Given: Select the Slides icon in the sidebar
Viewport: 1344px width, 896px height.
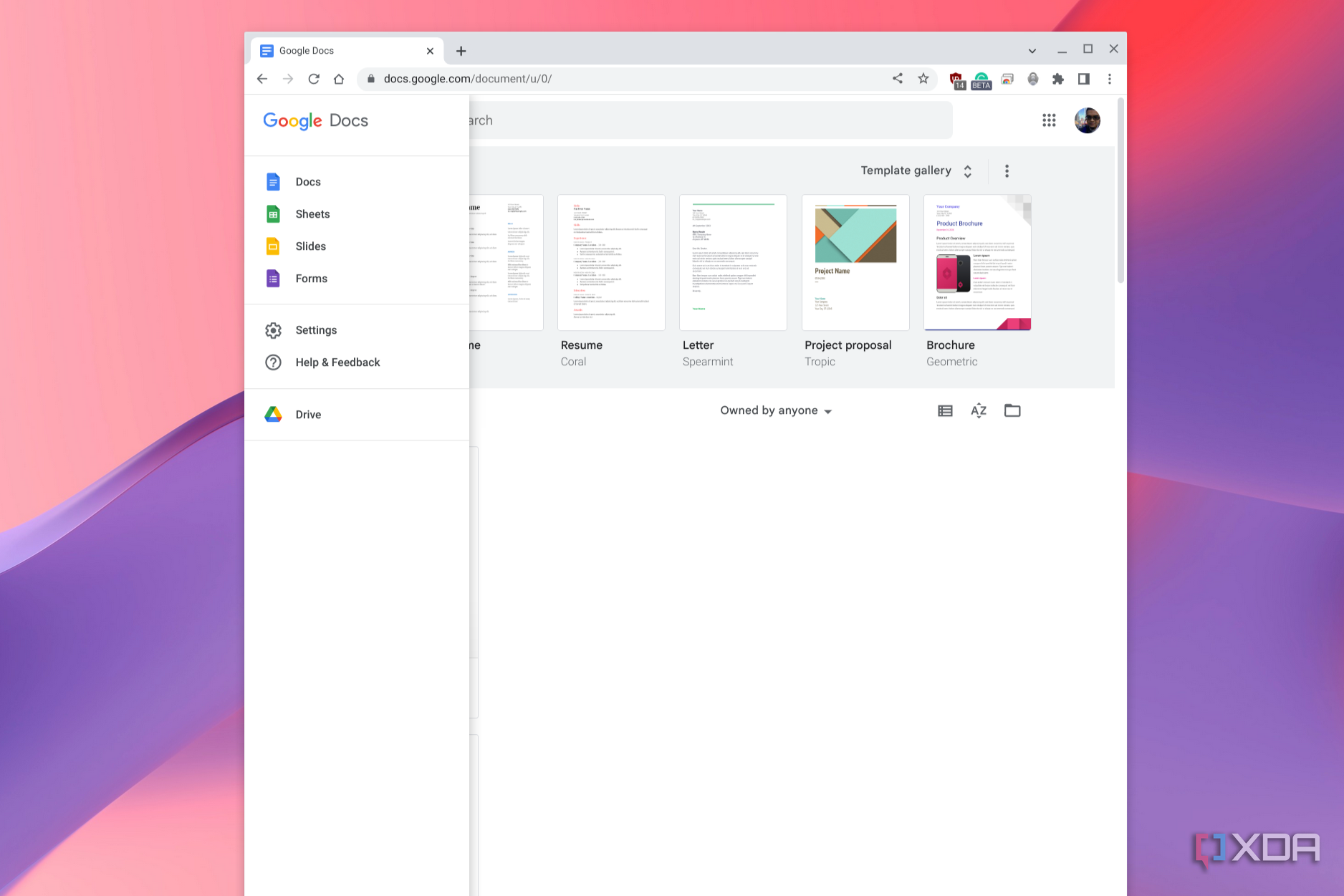Looking at the screenshot, I should click(x=274, y=246).
